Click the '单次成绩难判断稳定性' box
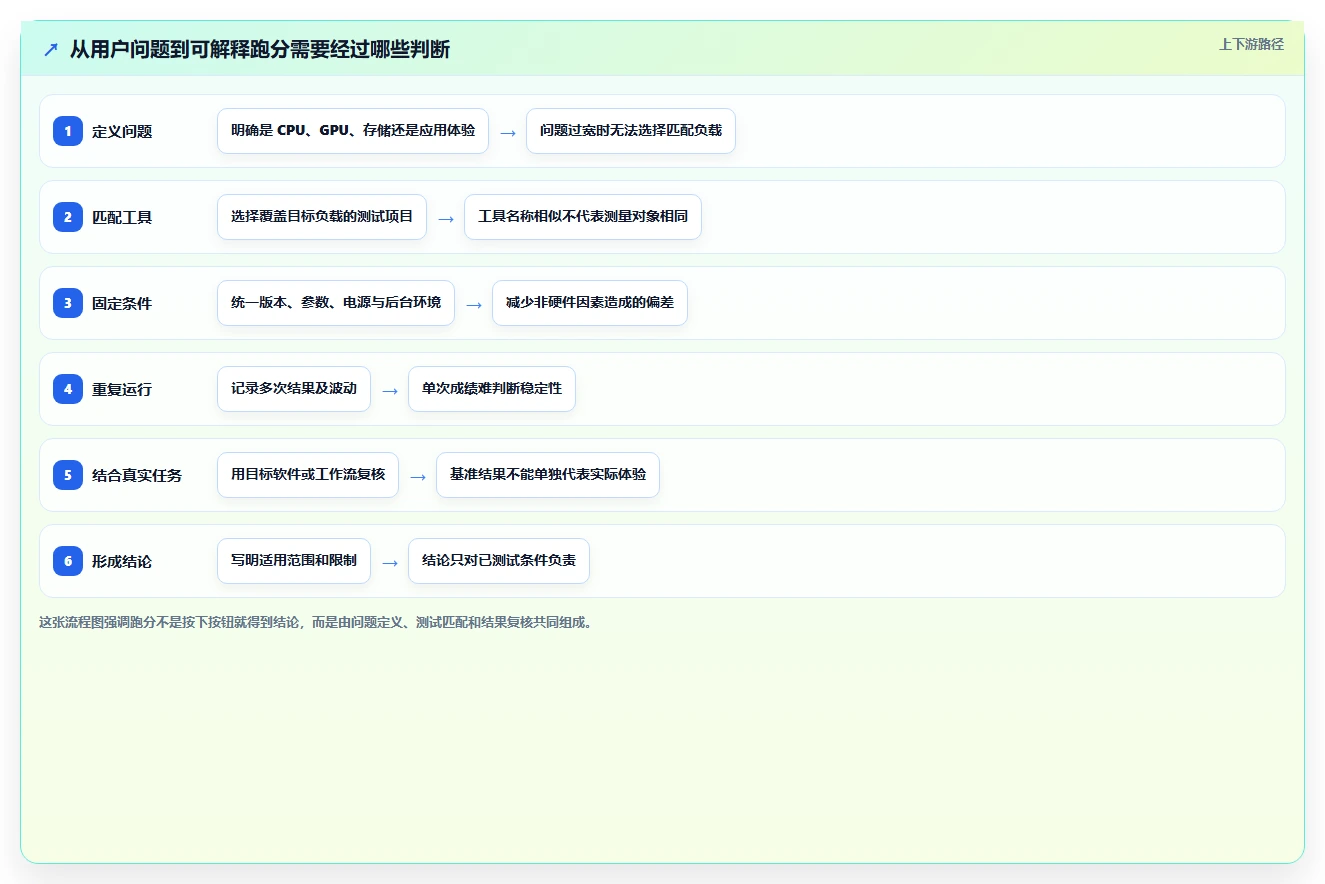 coord(492,389)
